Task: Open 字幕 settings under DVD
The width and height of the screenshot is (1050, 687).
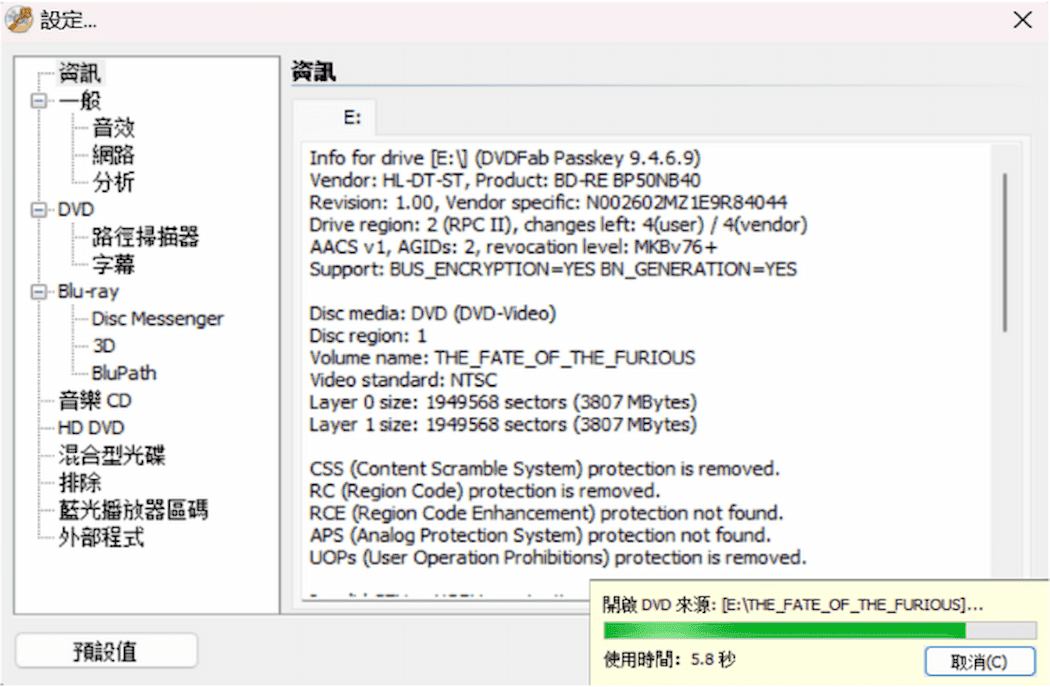Action: click(114, 264)
